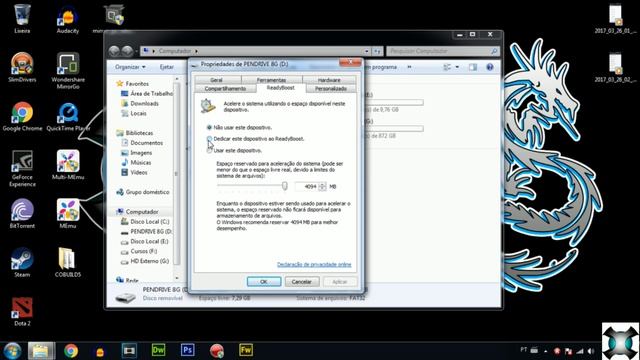Click the Aplicar button
This screenshot has height=360, width=640.
pos(340,282)
